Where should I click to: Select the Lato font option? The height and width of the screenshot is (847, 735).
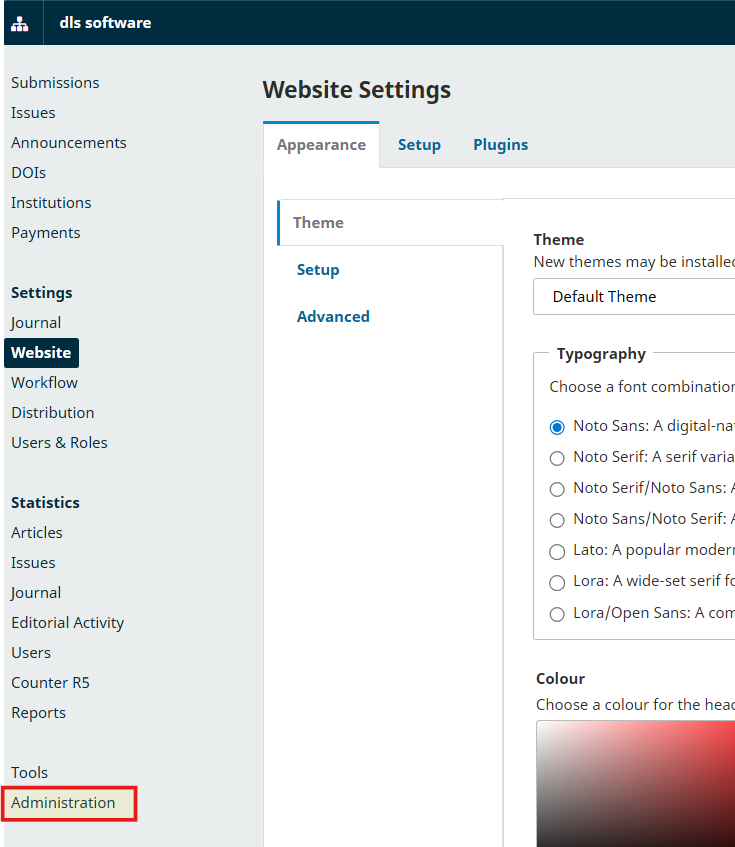[x=557, y=552]
